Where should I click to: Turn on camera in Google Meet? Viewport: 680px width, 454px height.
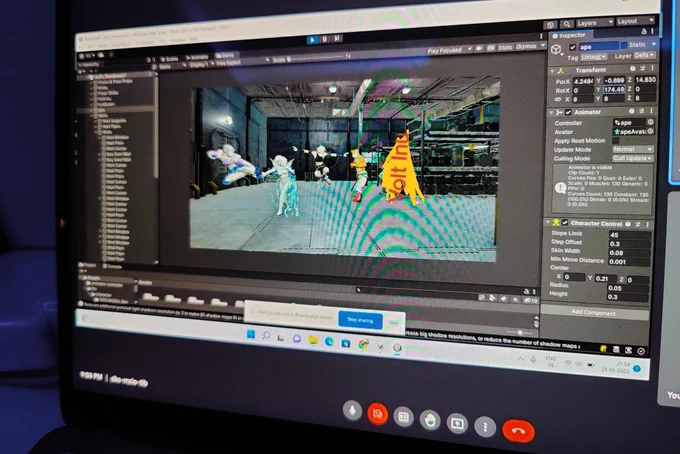click(x=378, y=414)
